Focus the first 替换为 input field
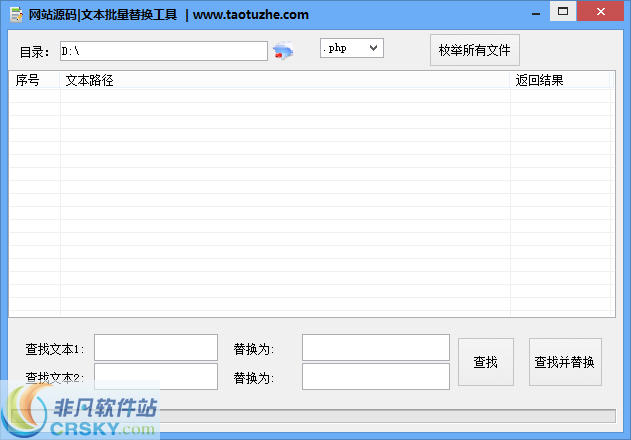This screenshot has width=631, height=440. tap(376, 347)
